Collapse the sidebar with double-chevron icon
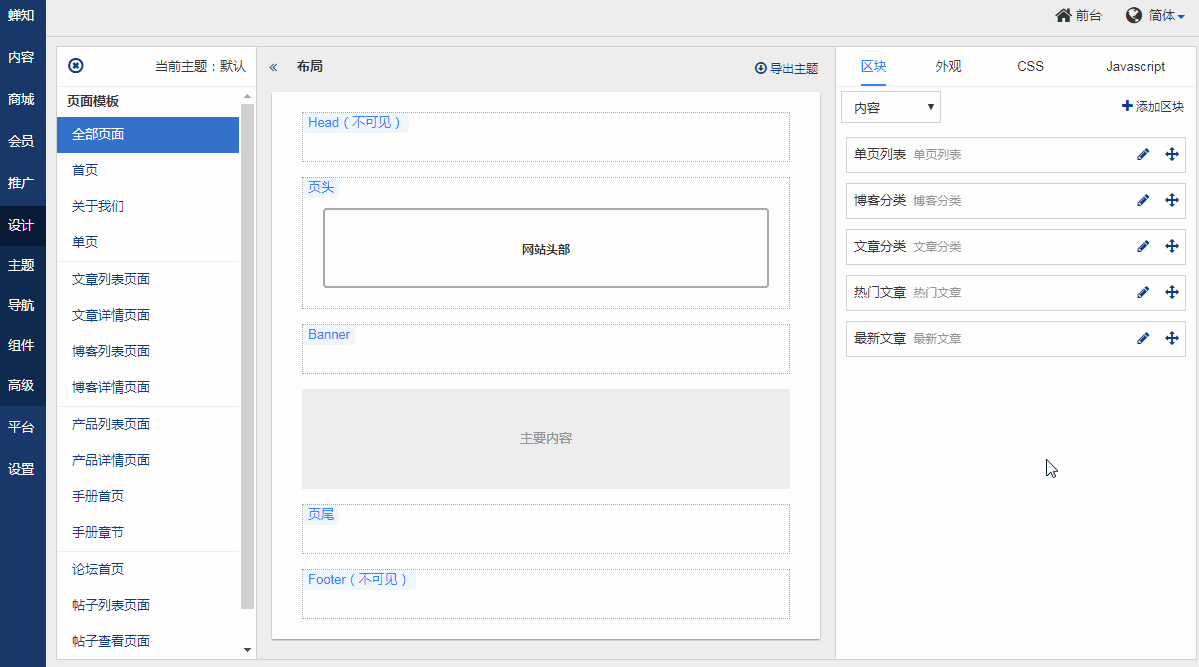The width and height of the screenshot is (1199, 667). pyautogui.click(x=273, y=67)
